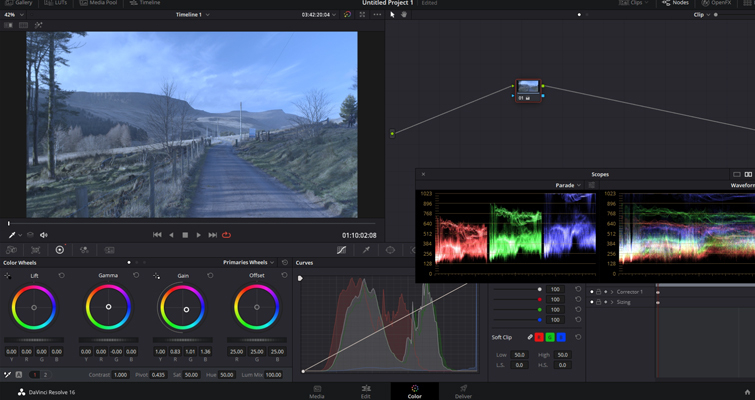Mute audio with the speaker icon
This screenshot has height=400, width=755.
pos(44,235)
